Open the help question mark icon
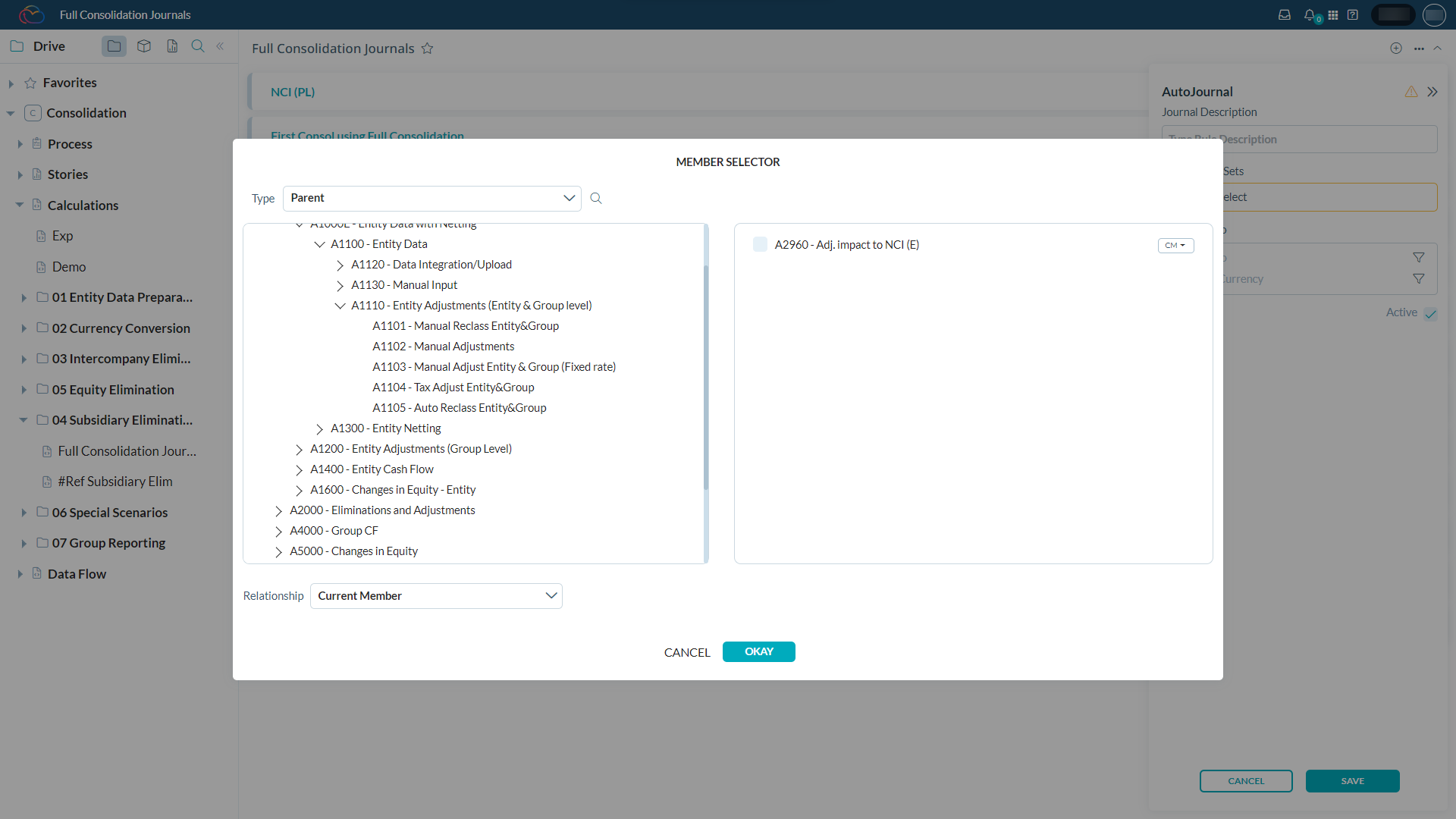 (1353, 14)
